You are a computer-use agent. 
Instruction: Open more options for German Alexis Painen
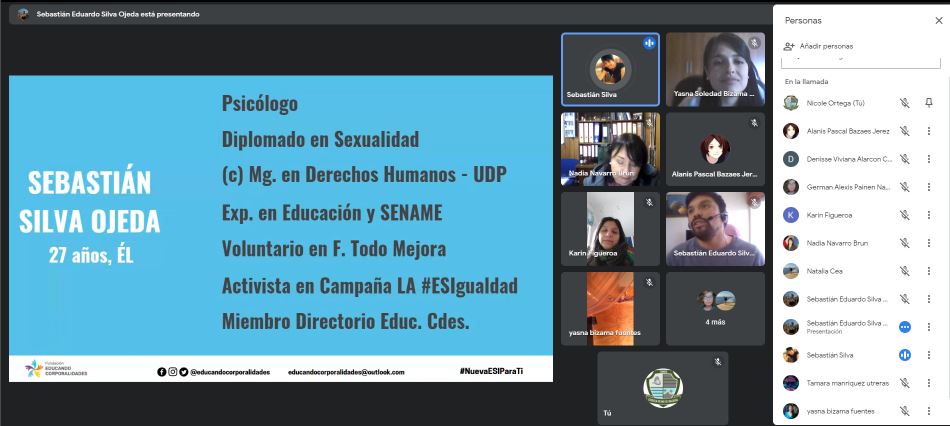click(929, 187)
